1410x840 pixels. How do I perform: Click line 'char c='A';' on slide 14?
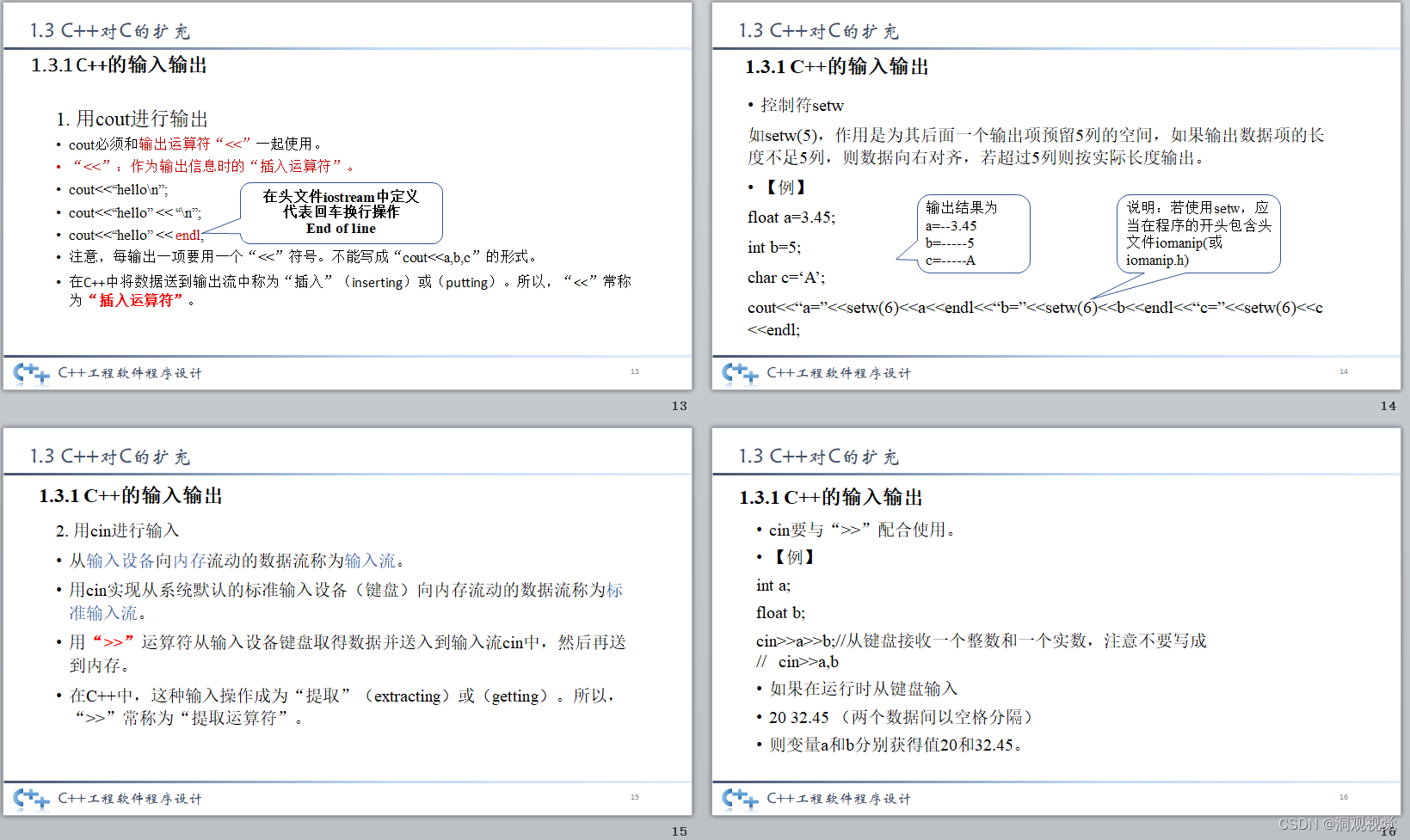tap(786, 278)
